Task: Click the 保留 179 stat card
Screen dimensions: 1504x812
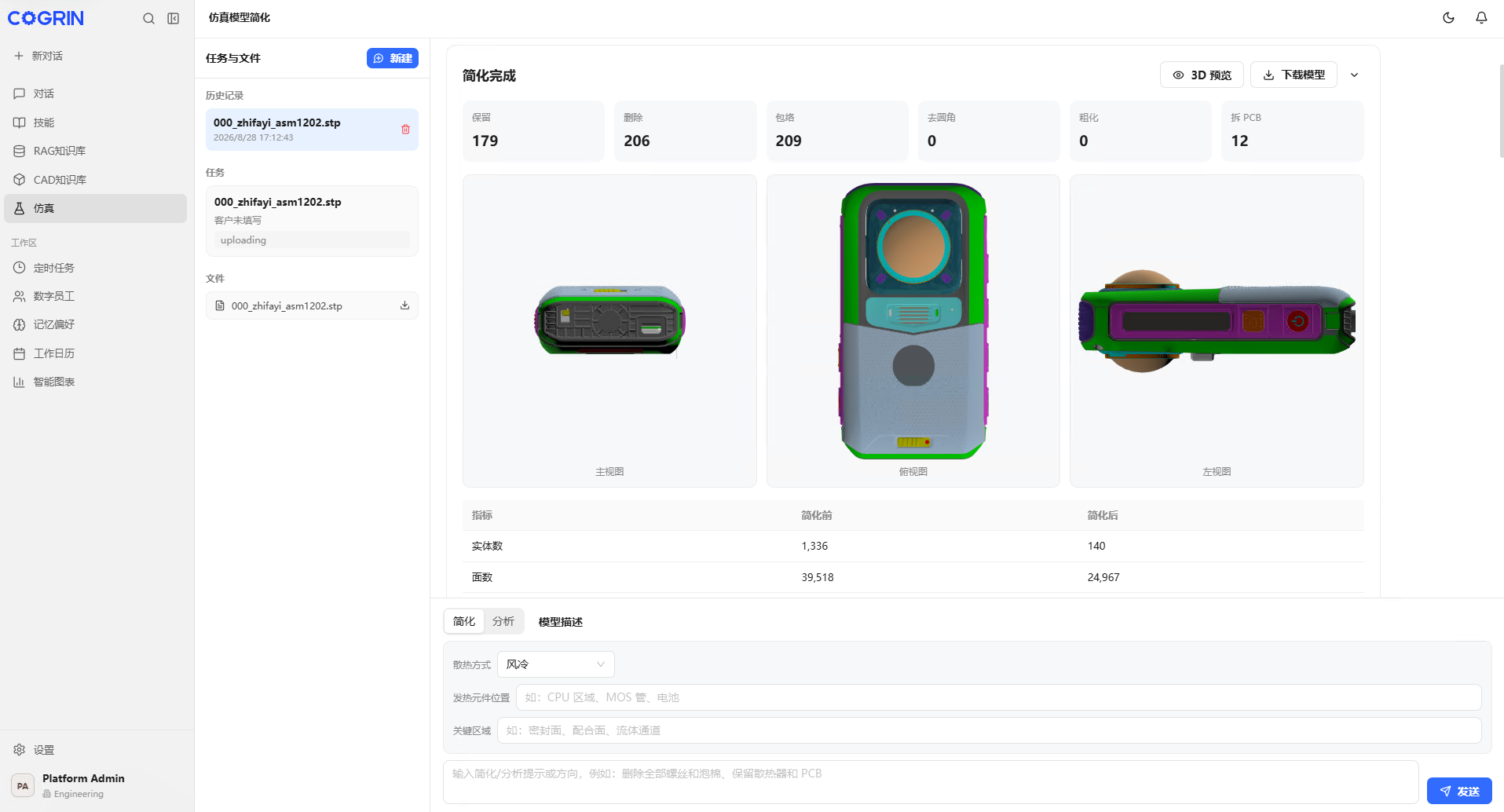Action: (533, 130)
